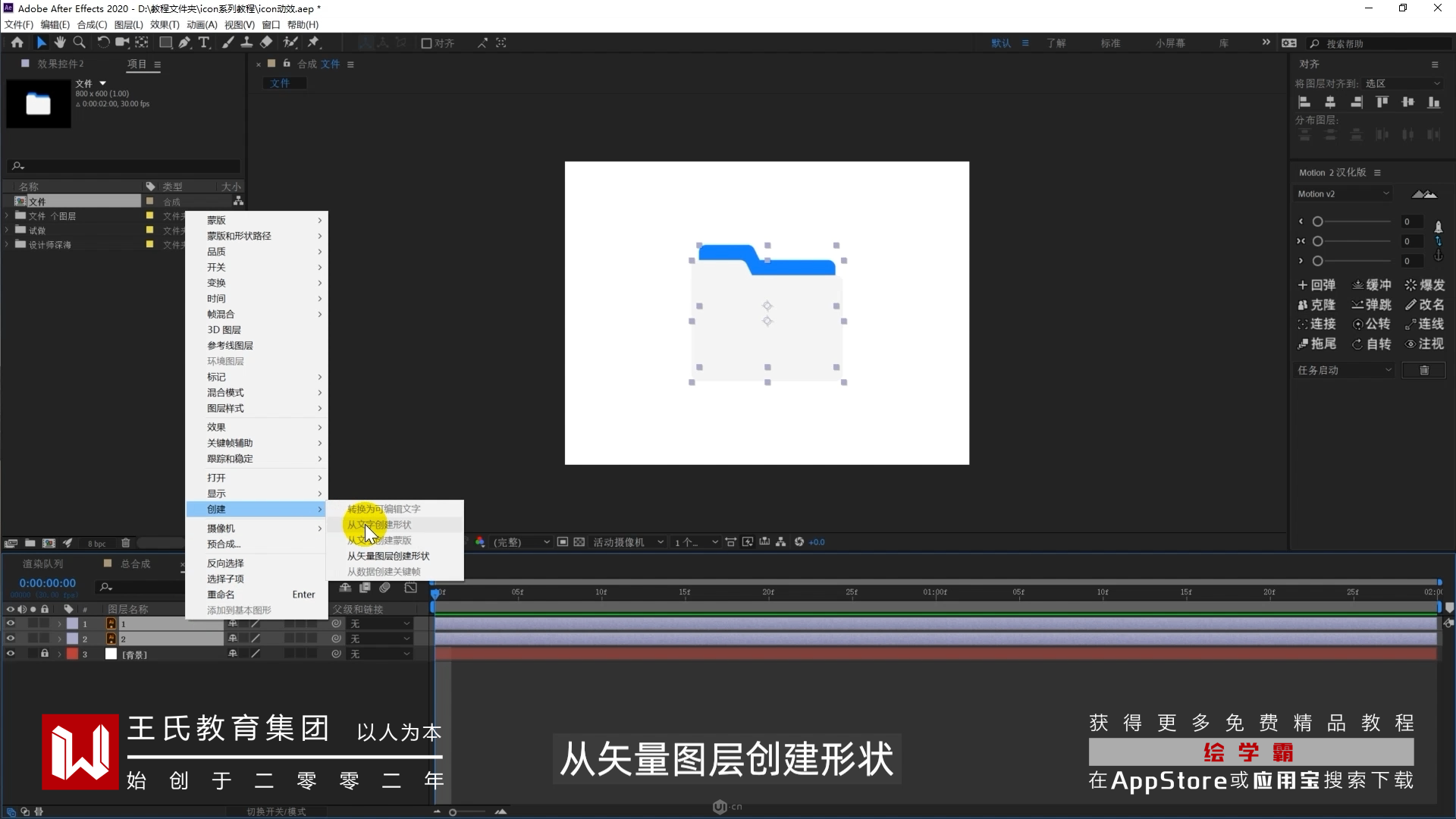This screenshot has width=1456, height=819.
Task: Select the Pen tool in toolbar
Action: (184, 43)
